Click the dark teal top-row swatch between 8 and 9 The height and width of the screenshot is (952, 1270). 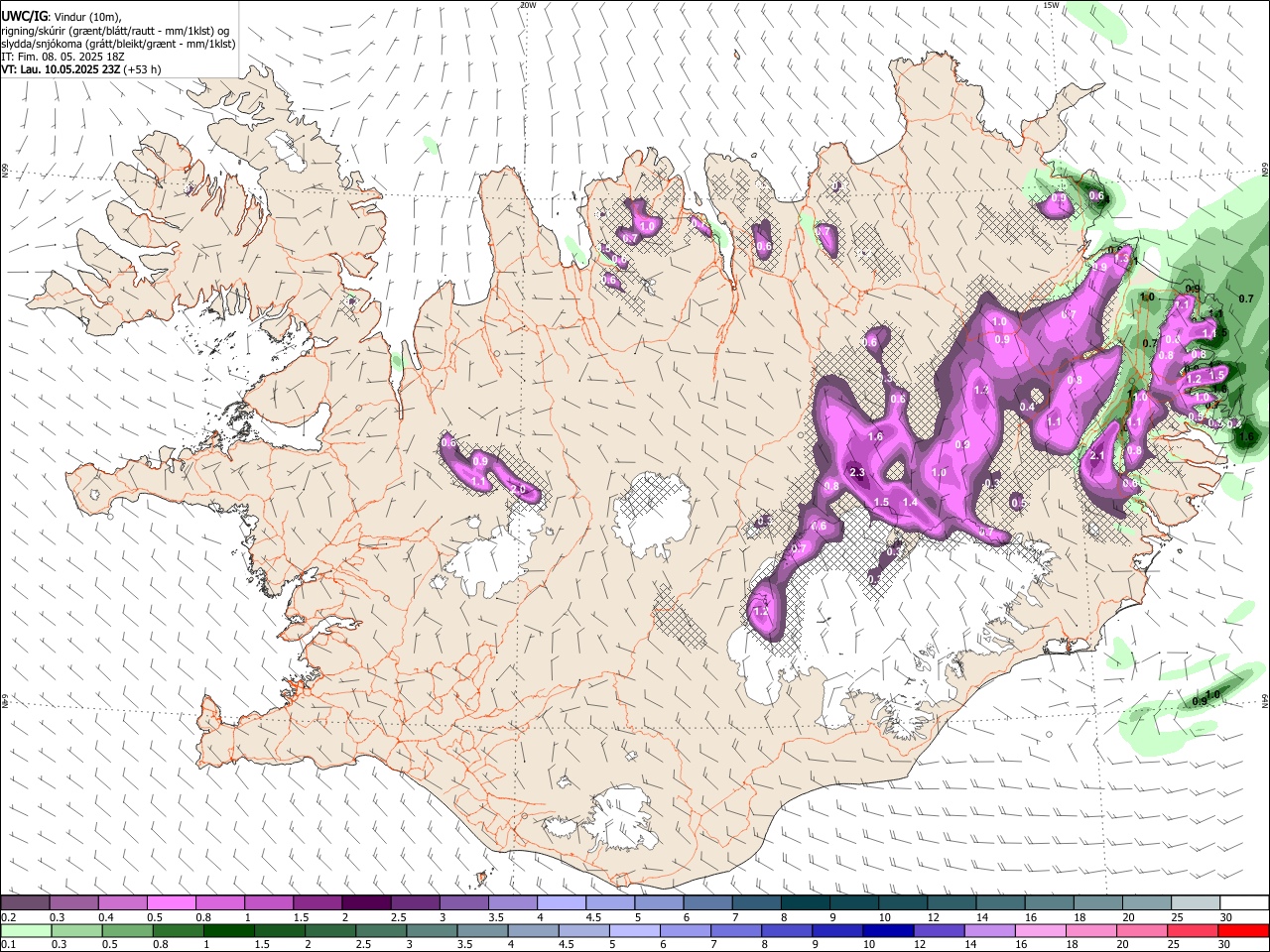tap(806, 903)
